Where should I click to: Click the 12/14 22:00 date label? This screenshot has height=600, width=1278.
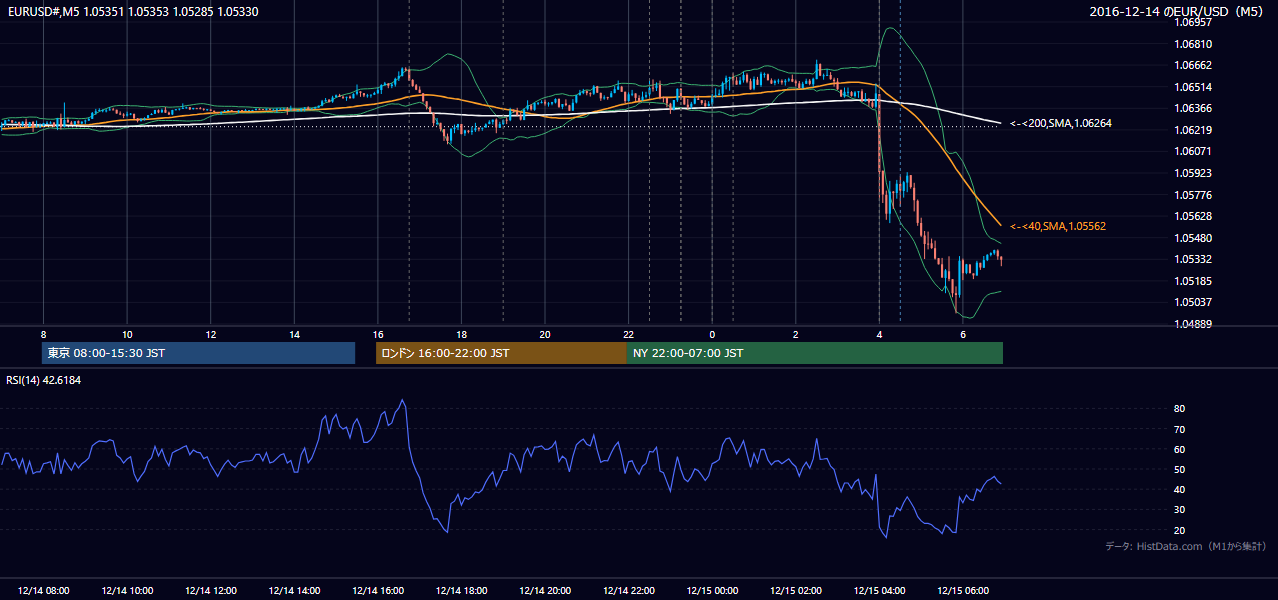629,591
